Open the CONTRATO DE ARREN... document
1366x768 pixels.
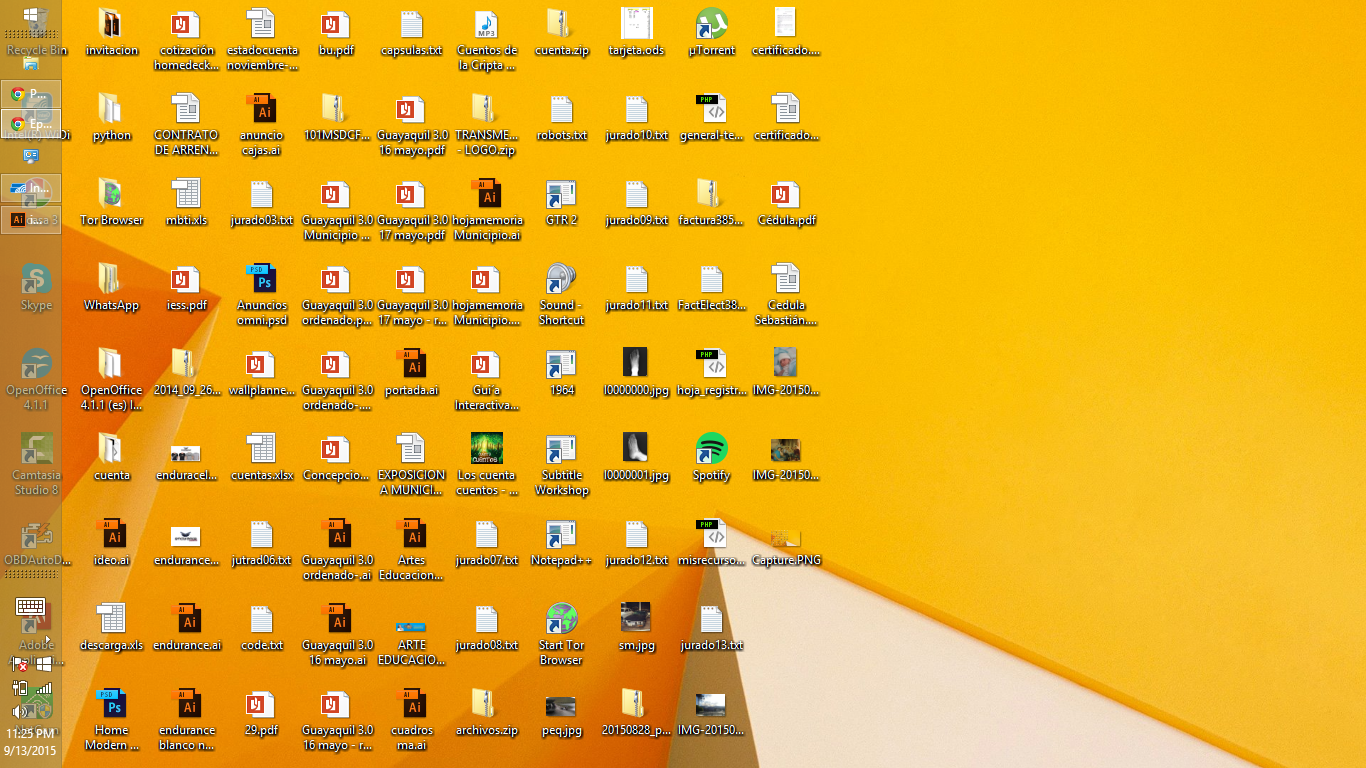click(x=187, y=124)
